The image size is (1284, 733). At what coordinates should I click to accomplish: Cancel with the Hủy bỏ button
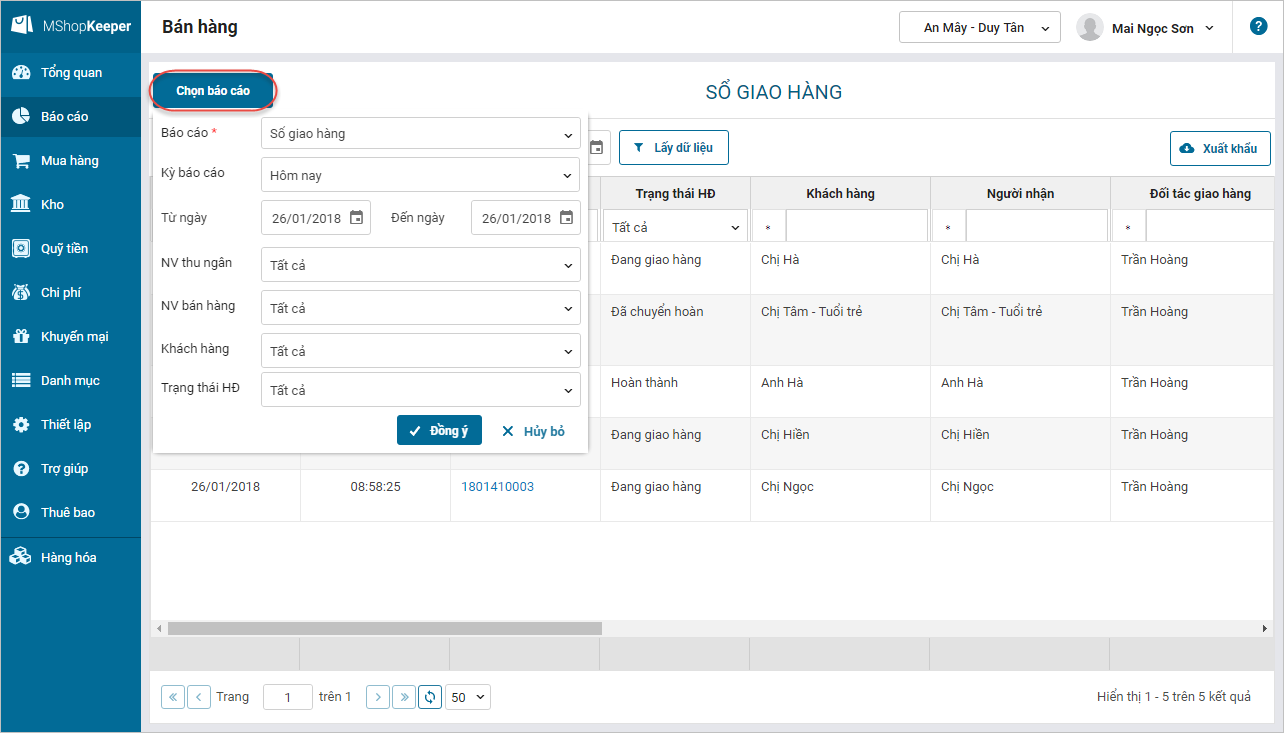533,431
